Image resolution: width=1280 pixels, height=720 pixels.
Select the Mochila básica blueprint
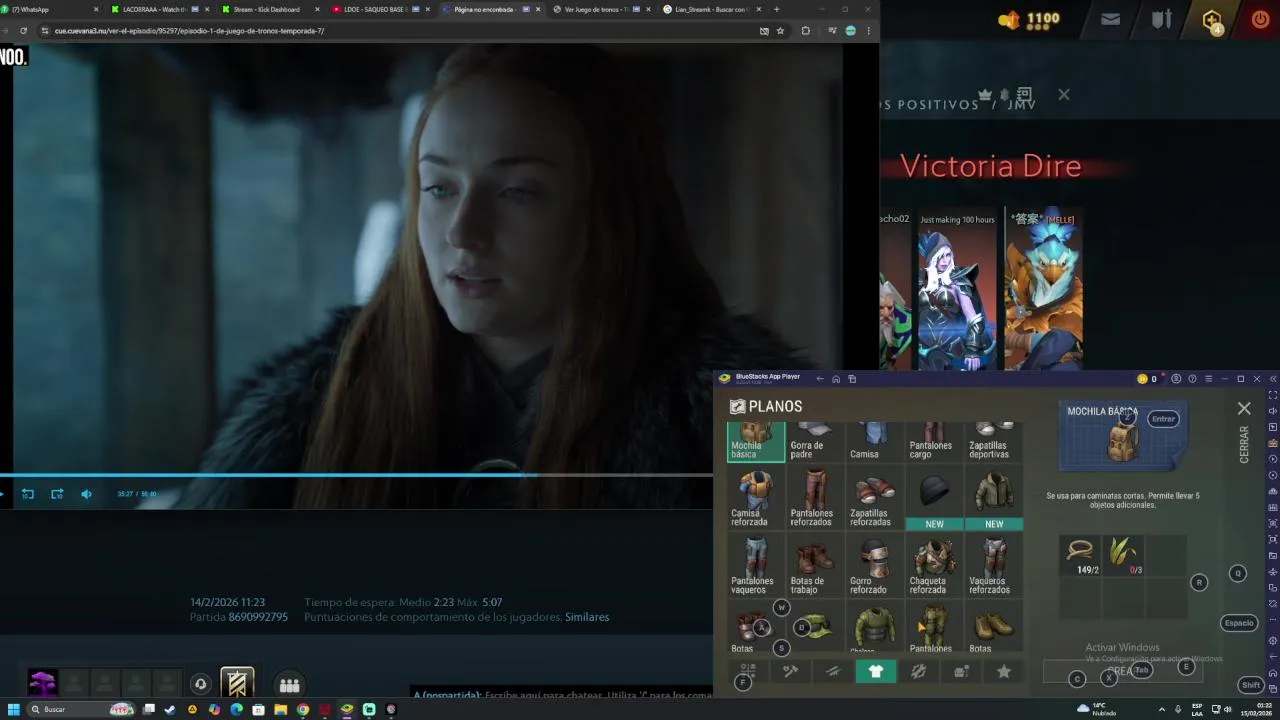tap(755, 441)
